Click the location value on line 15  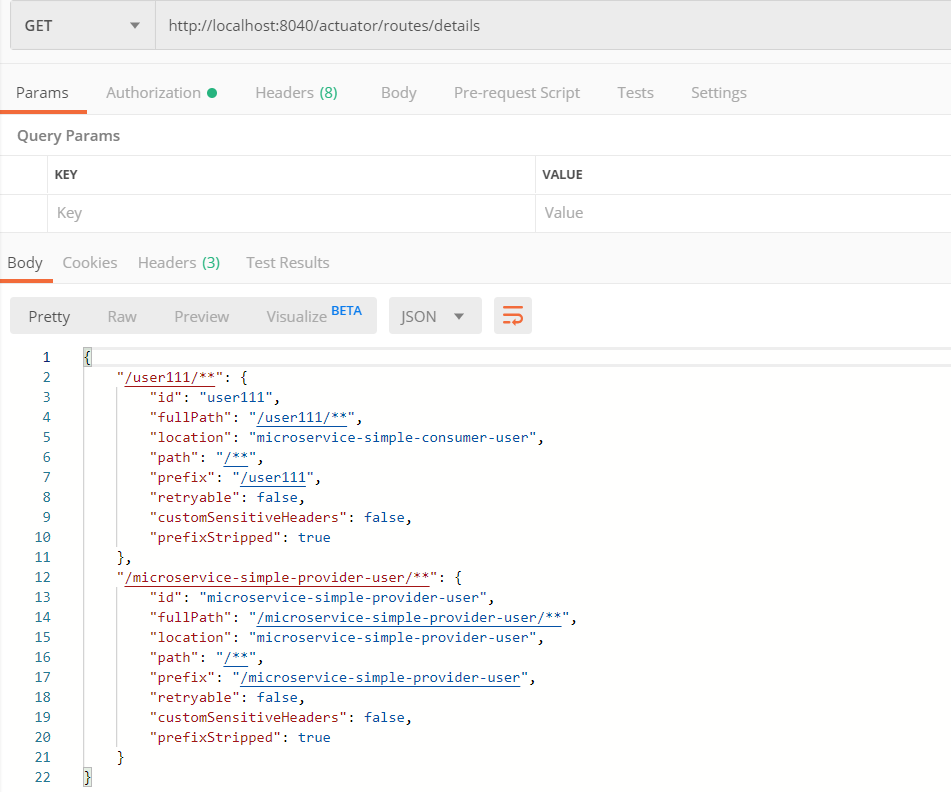[392, 637]
